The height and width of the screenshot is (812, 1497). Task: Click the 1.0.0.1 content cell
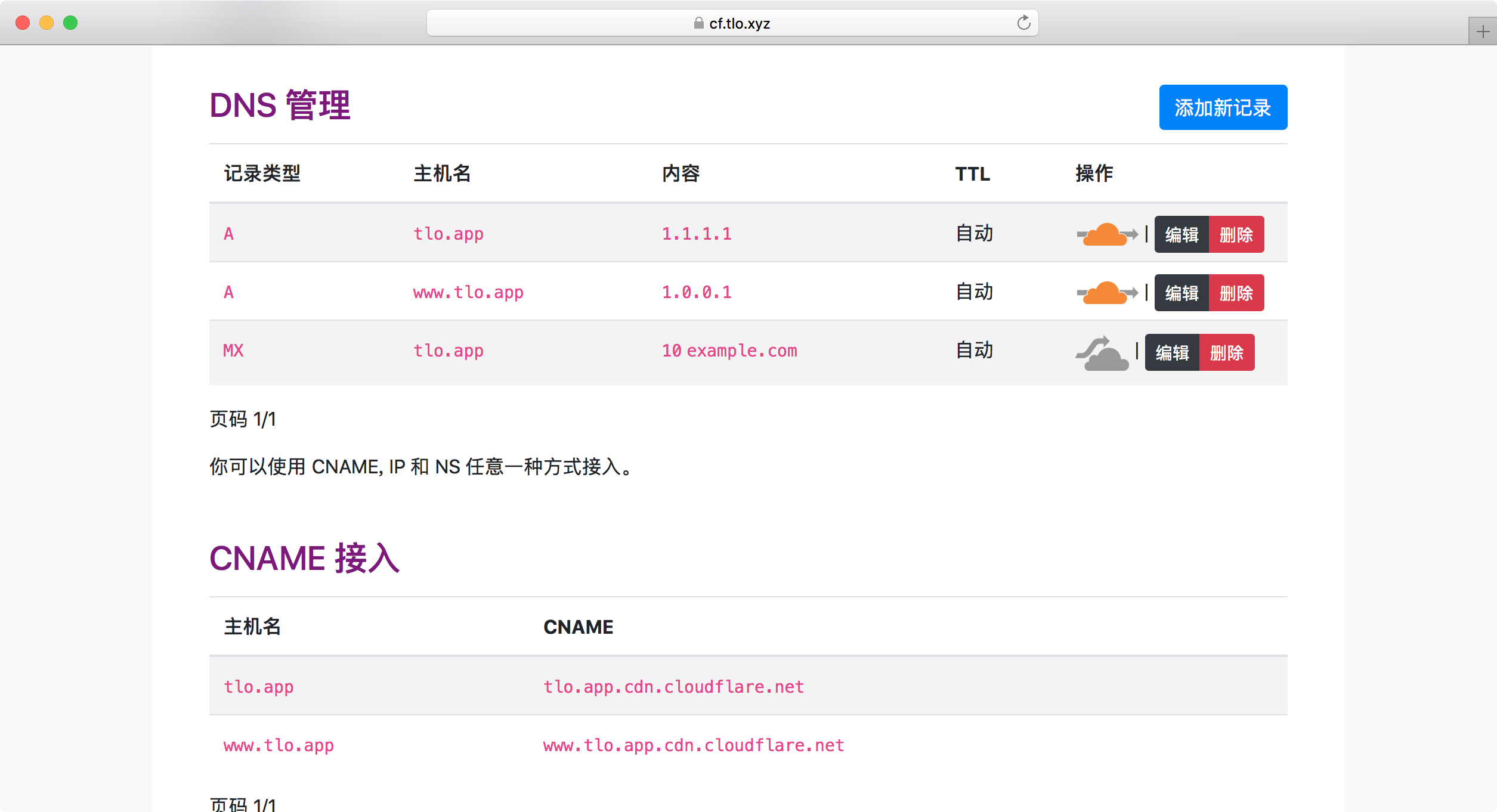pyautogui.click(x=697, y=292)
